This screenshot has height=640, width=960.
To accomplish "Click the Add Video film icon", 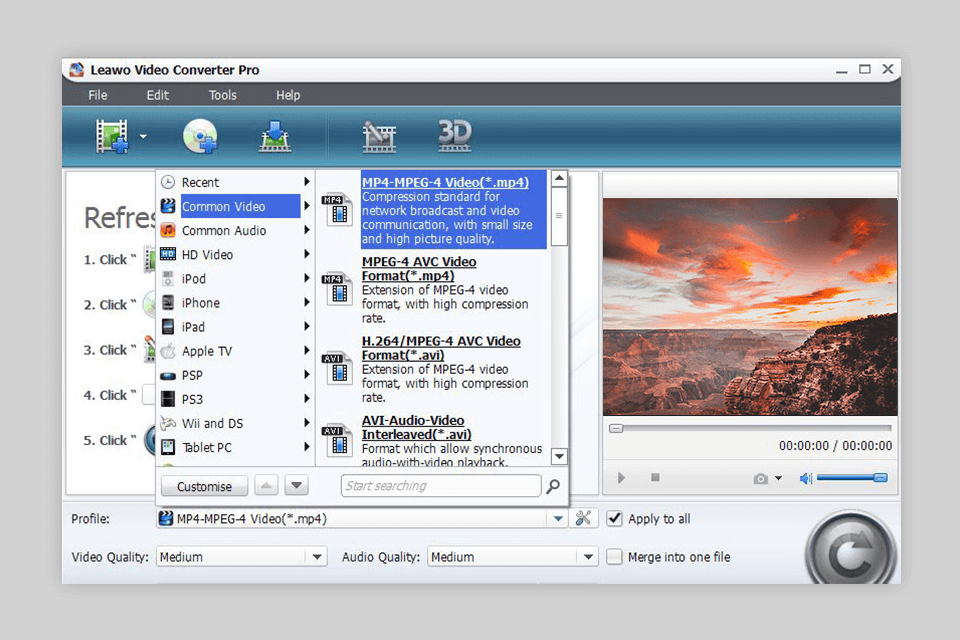I will click(113, 136).
